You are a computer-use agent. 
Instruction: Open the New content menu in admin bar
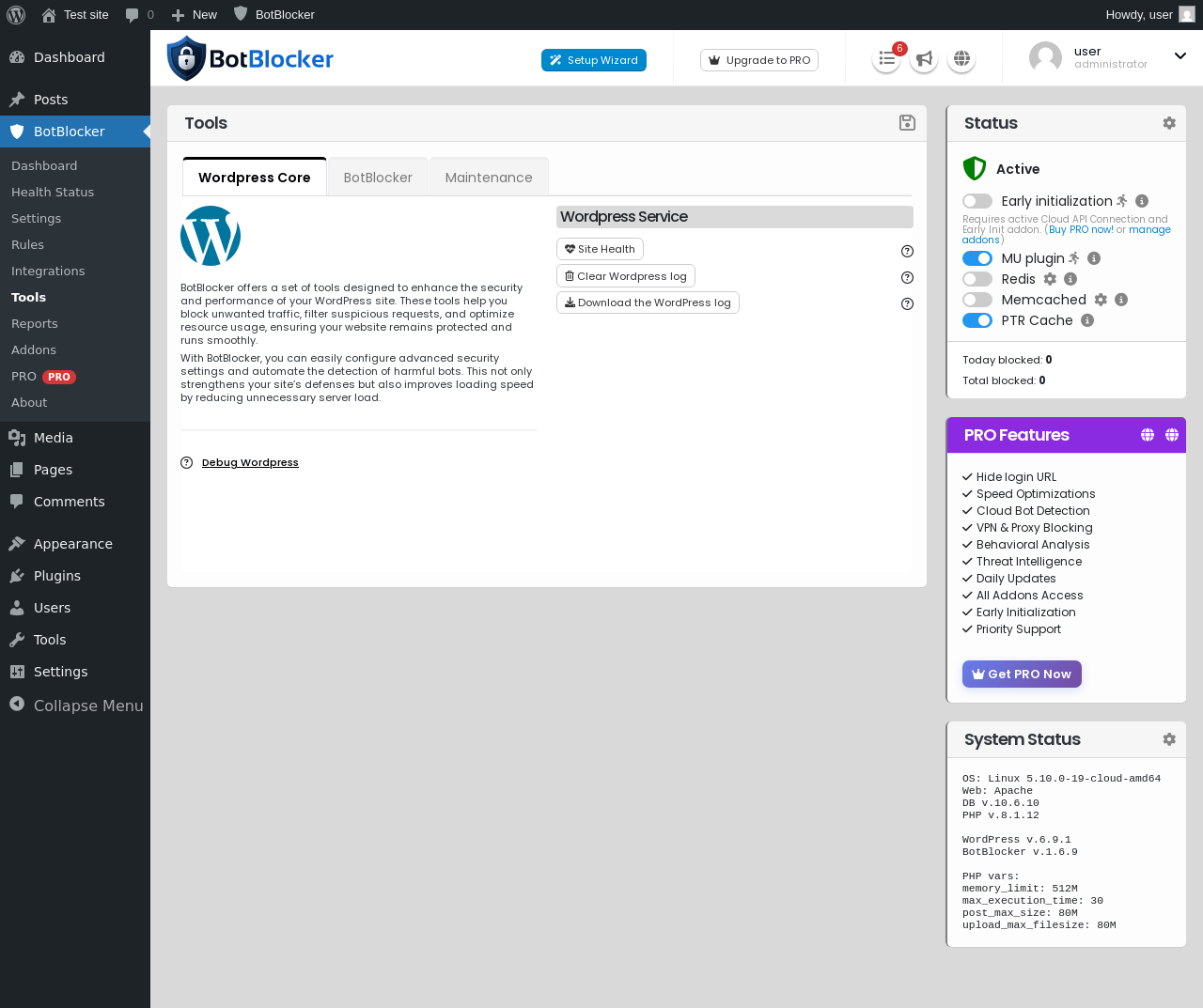(x=195, y=14)
